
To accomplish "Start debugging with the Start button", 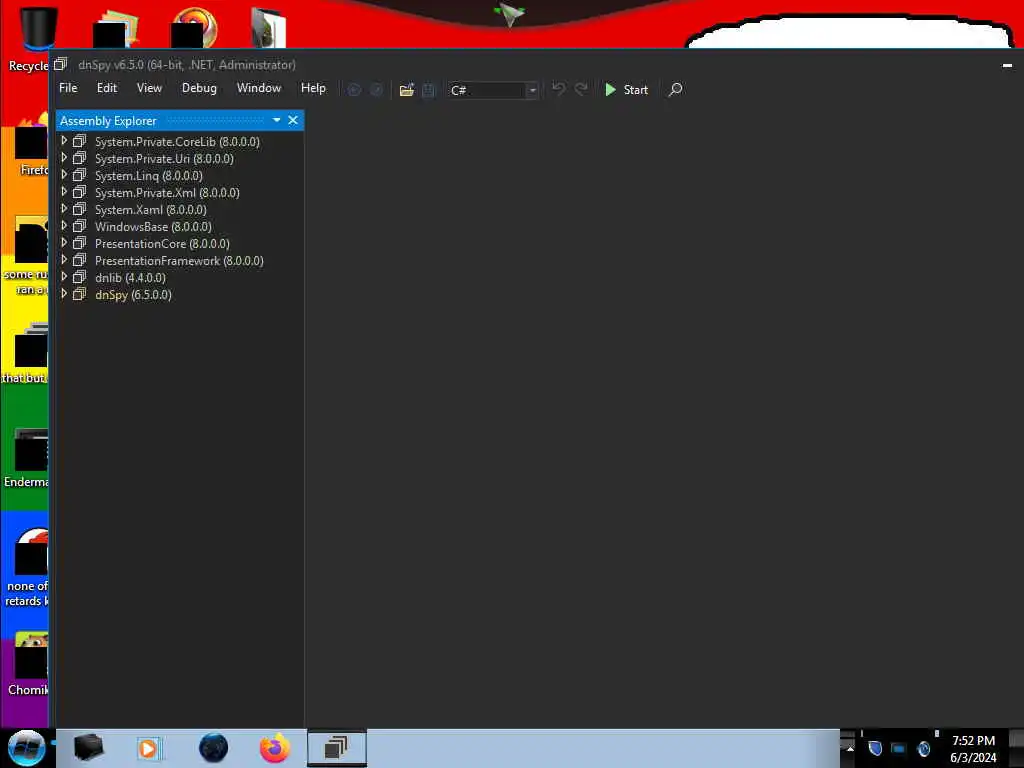I will point(626,89).
